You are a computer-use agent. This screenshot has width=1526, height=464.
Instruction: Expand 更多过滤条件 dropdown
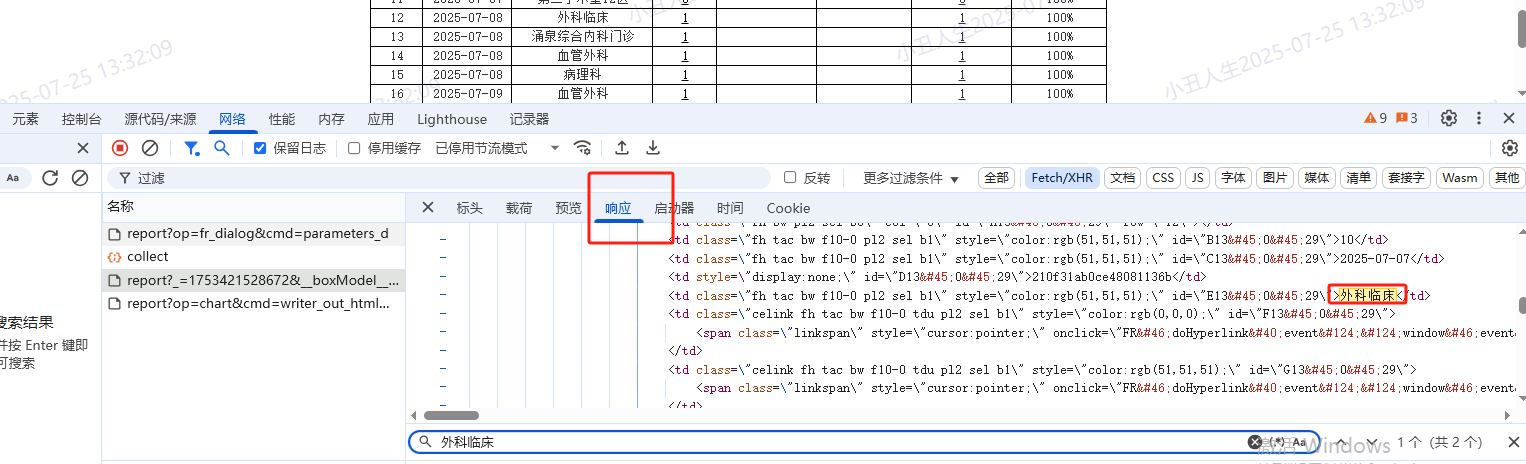point(911,178)
